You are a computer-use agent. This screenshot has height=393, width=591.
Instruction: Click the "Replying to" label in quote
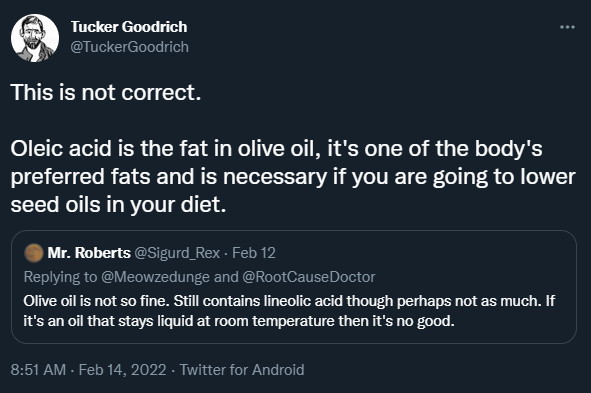tap(60, 277)
